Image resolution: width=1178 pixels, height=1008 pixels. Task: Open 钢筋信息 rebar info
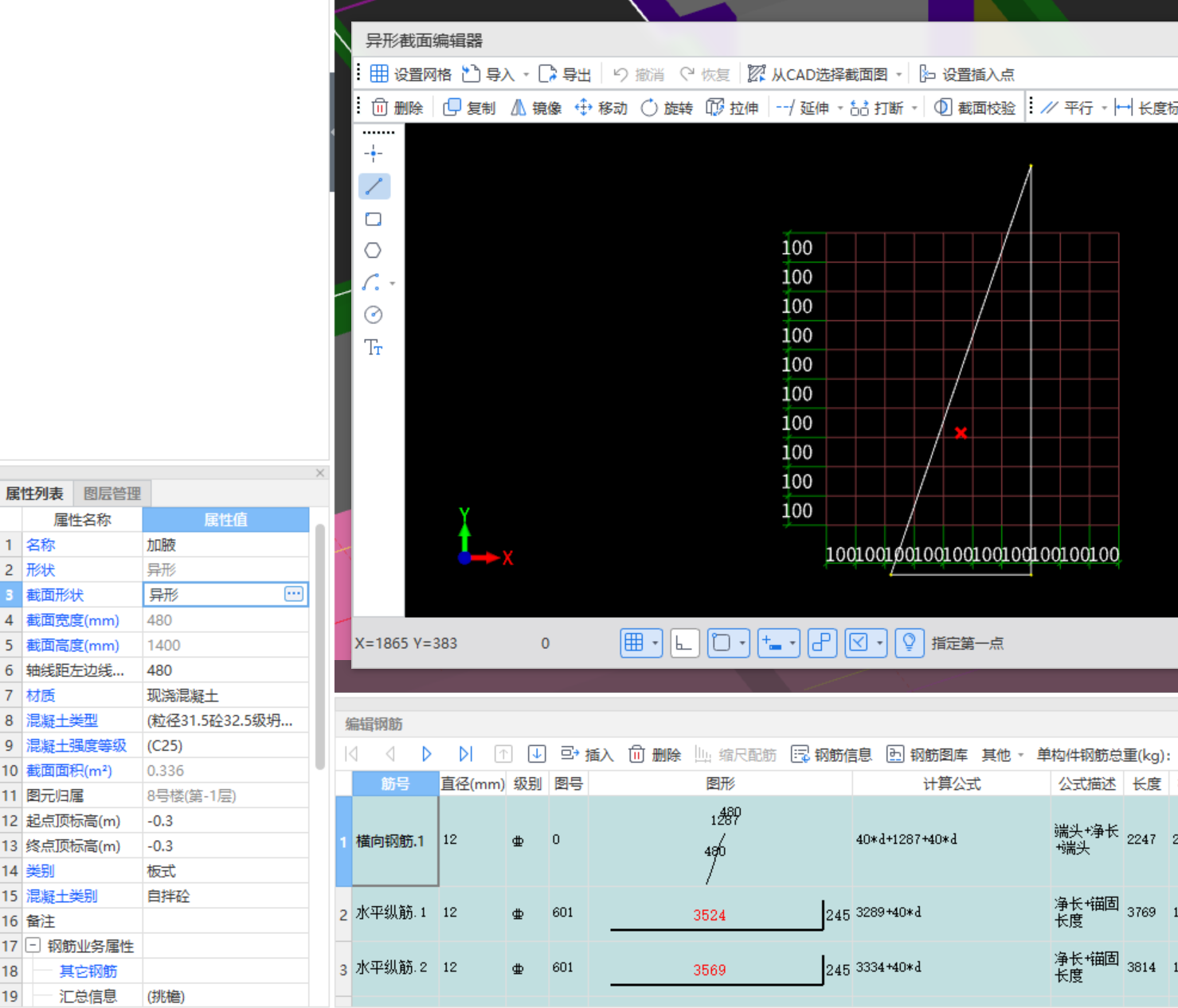(832, 754)
